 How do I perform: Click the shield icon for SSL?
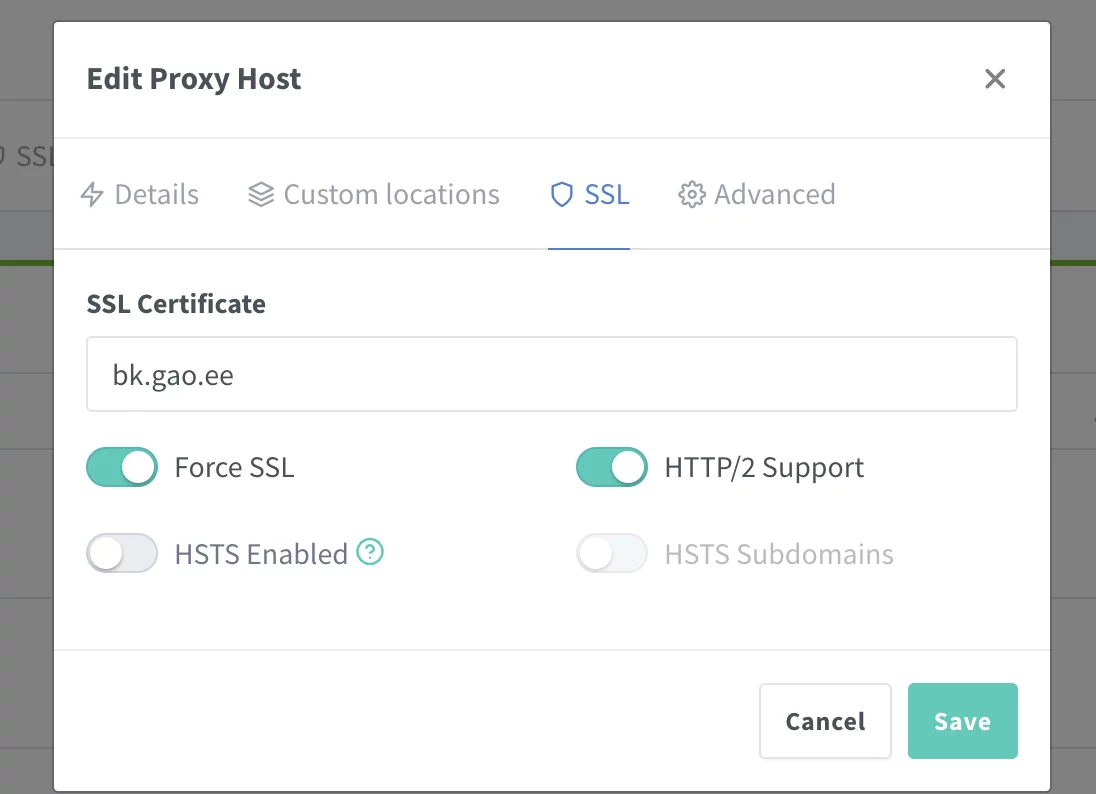click(561, 194)
